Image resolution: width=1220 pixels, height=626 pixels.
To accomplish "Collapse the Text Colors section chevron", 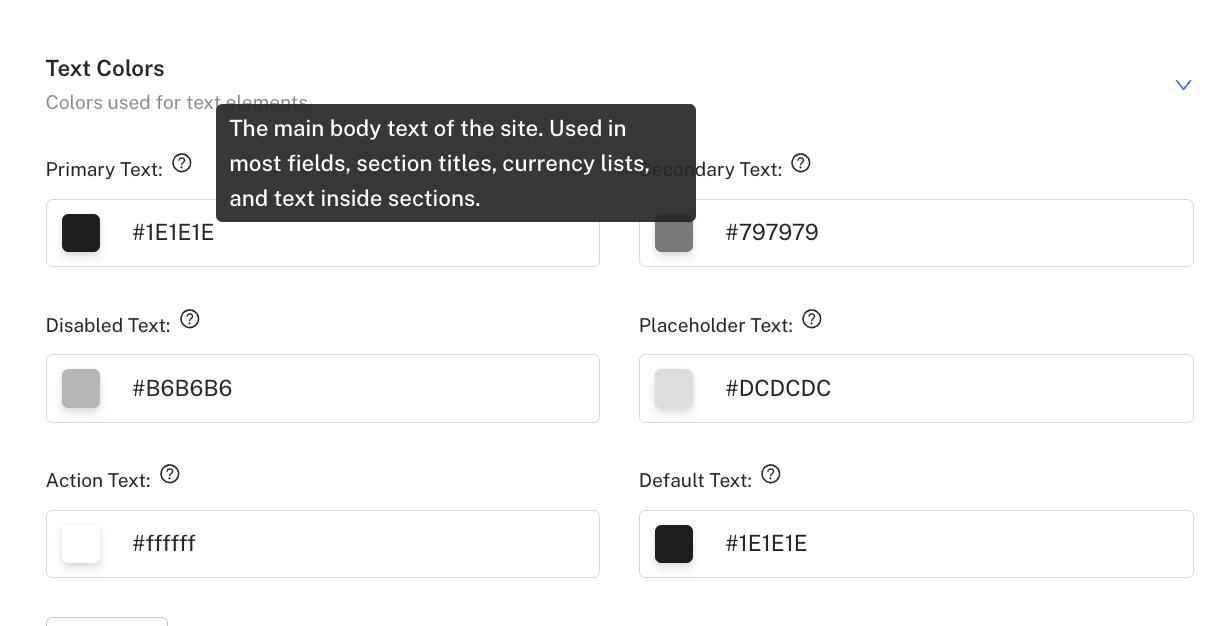I will pos(1183,85).
